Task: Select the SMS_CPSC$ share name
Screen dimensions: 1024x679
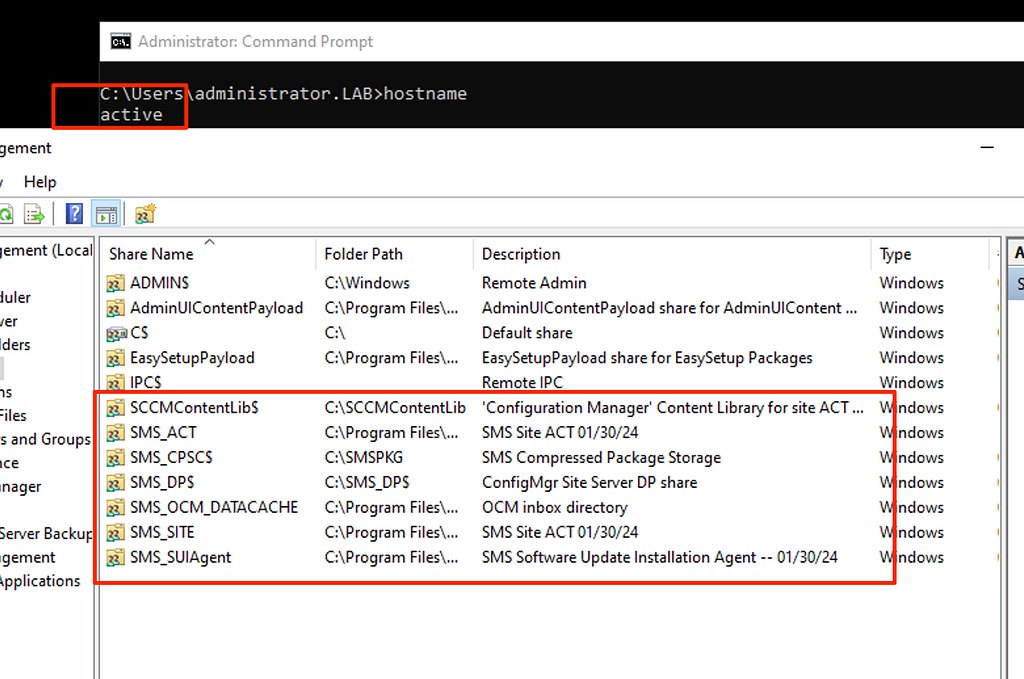Action: pos(171,458)
